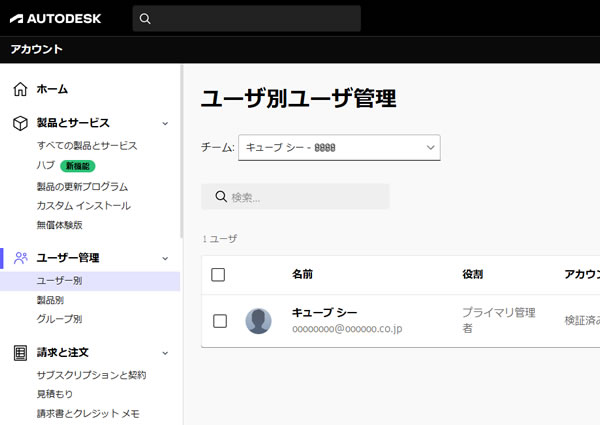Open 無償体験版
Viewport: 600px width, 425px height.
pyautogui.click(x=59, y=225)
